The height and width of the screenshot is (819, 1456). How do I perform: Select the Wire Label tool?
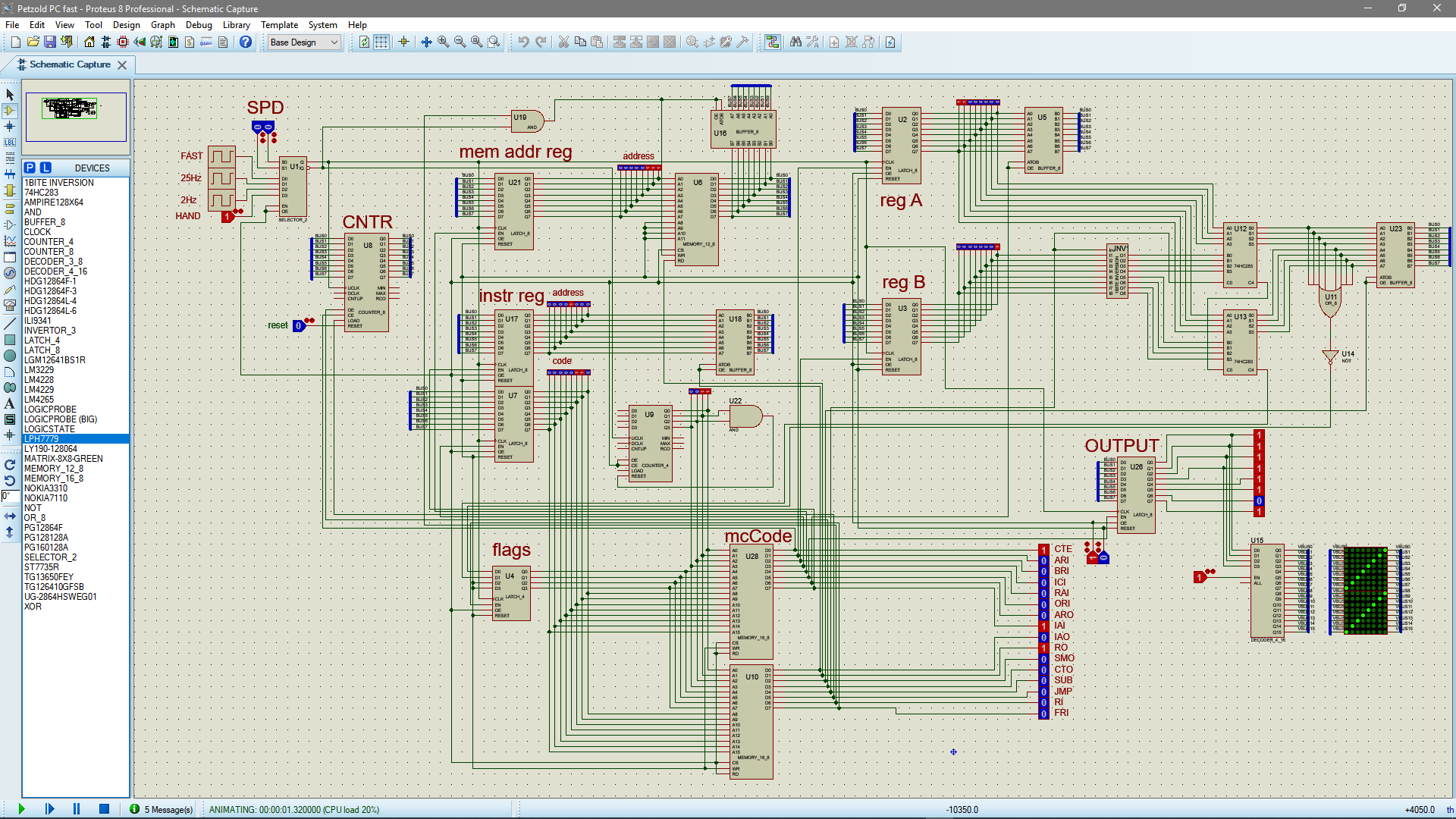(10, 143)
